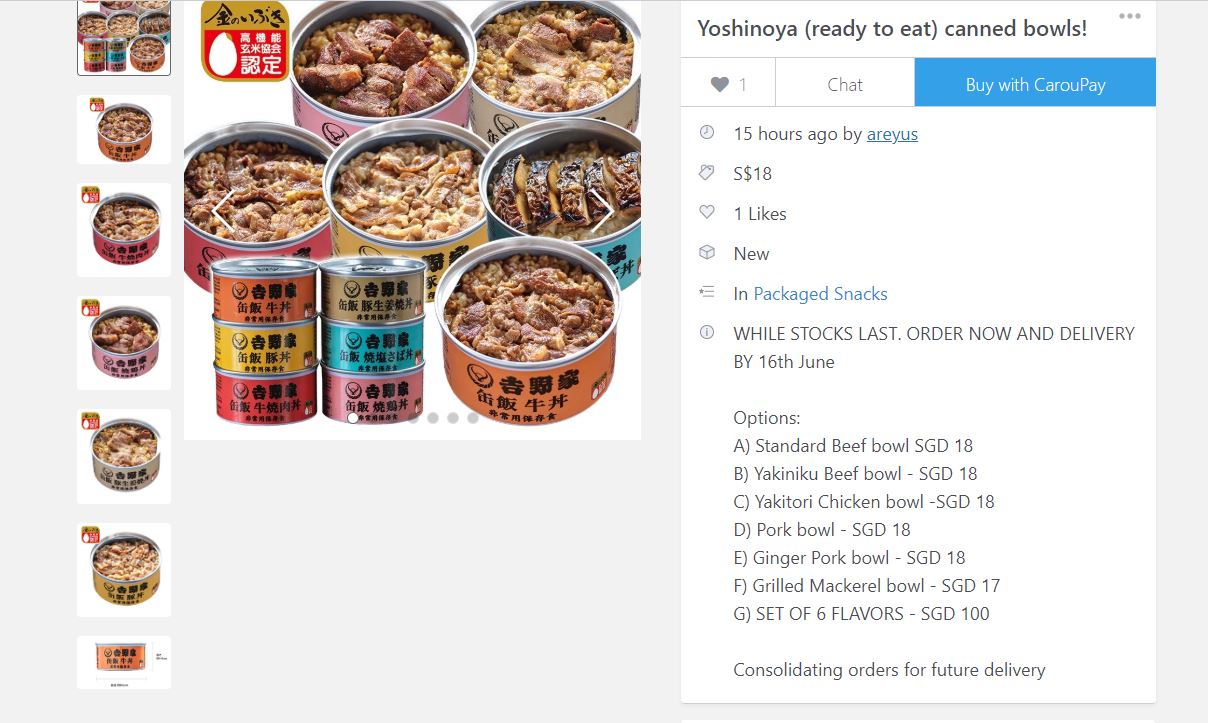Click the price tag icon beside S$18
The width and height of the screenshot is (1208, 723).
pyautogui.click(x=707, y=173)
